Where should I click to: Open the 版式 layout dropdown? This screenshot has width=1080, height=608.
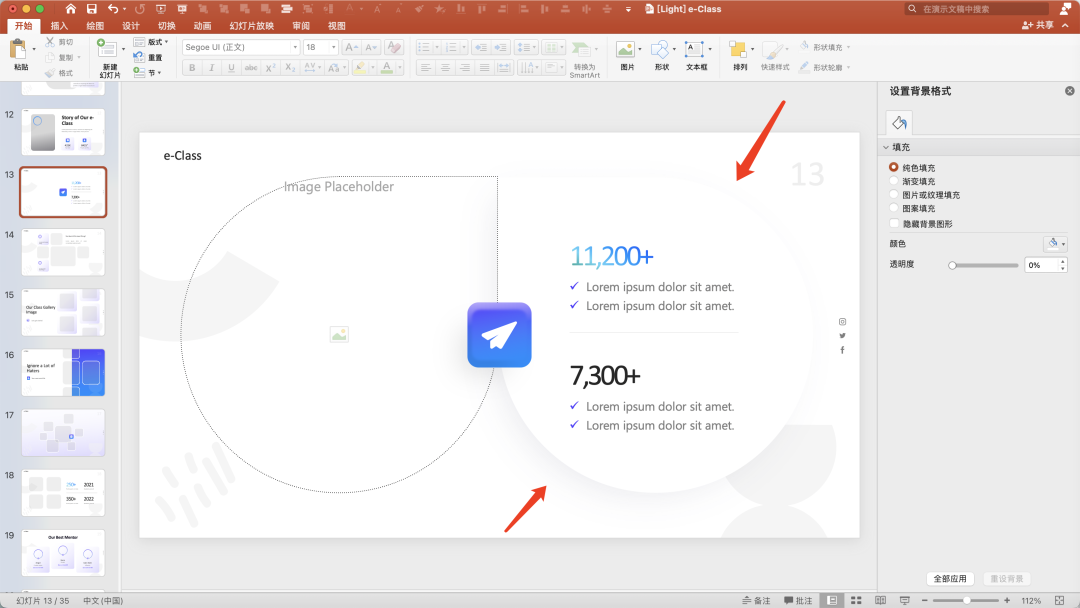(151, 42)
